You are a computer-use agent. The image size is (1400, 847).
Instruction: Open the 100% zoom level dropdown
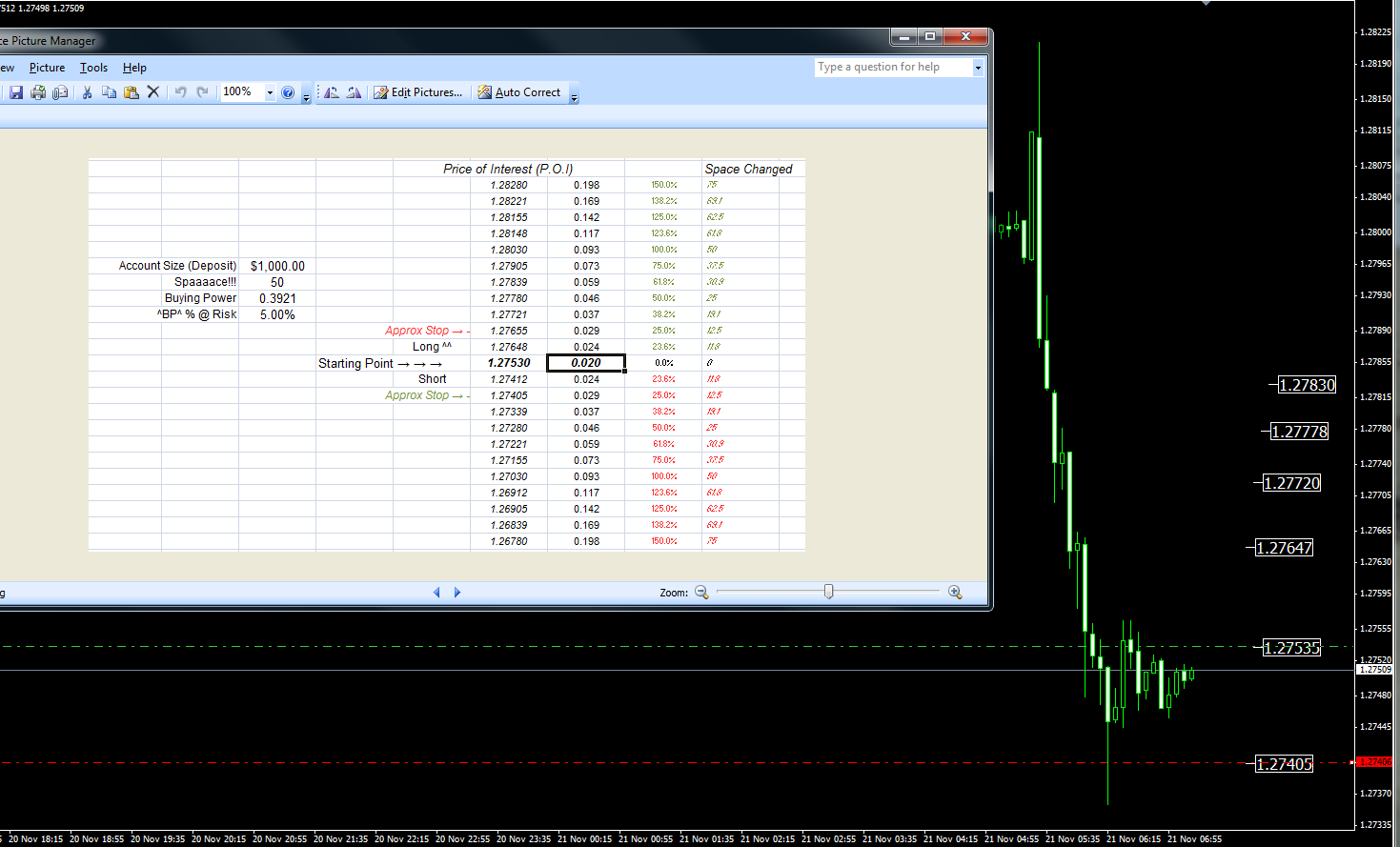click(x=270, y=92)
